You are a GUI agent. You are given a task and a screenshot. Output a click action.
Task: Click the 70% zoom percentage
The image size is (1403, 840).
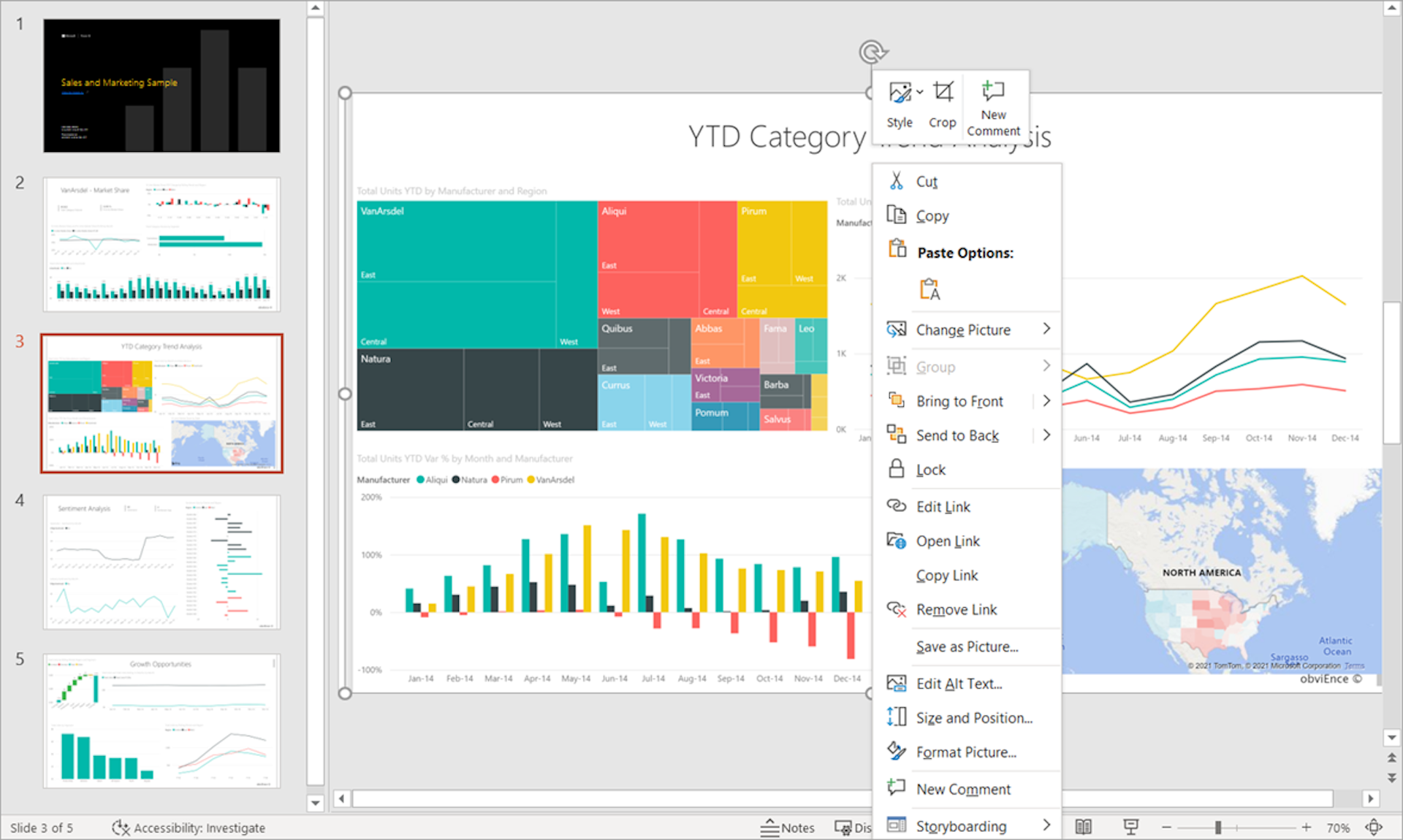coord(1339,828)
